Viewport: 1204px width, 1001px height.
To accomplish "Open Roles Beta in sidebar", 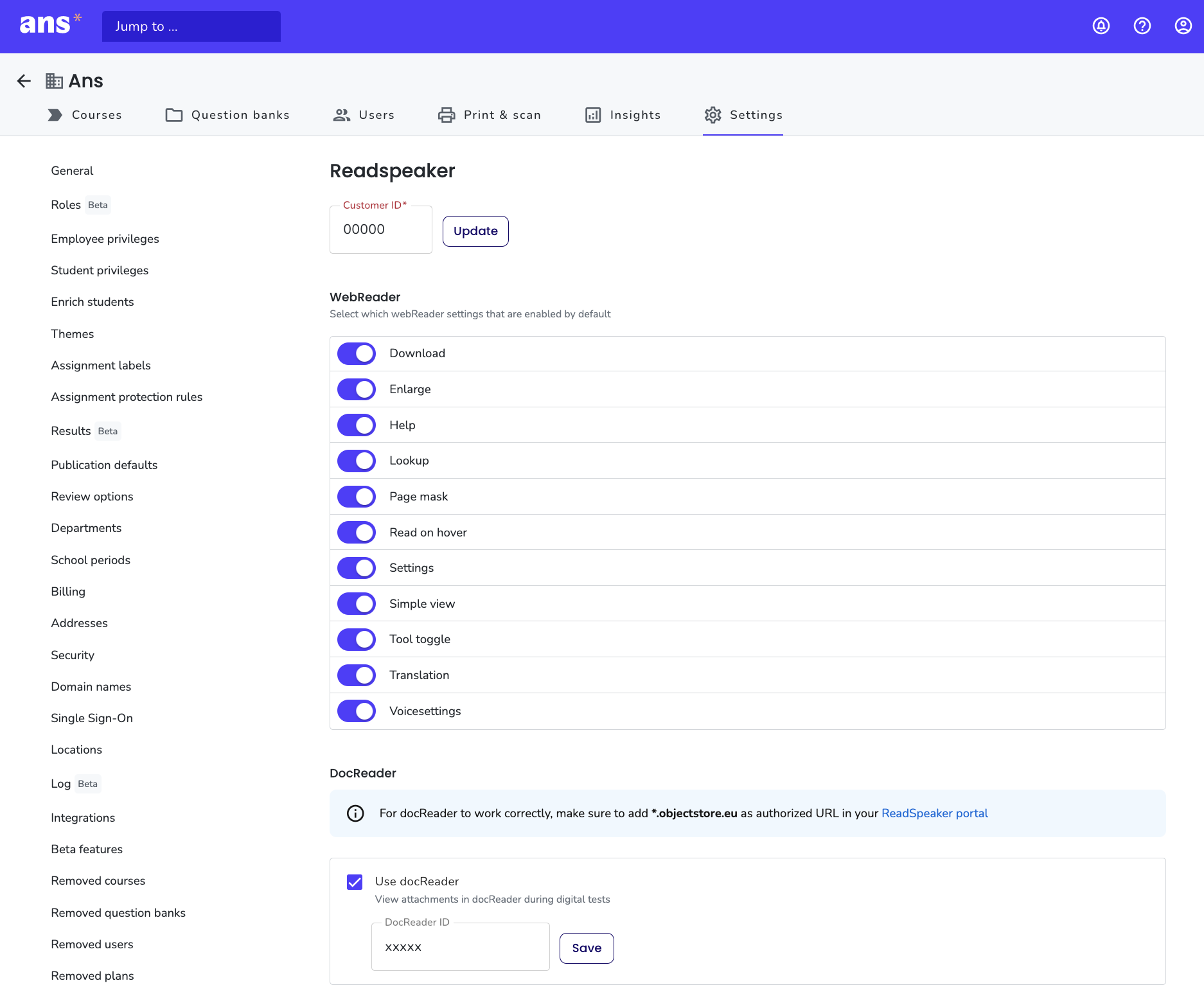I will pos(80,205).
